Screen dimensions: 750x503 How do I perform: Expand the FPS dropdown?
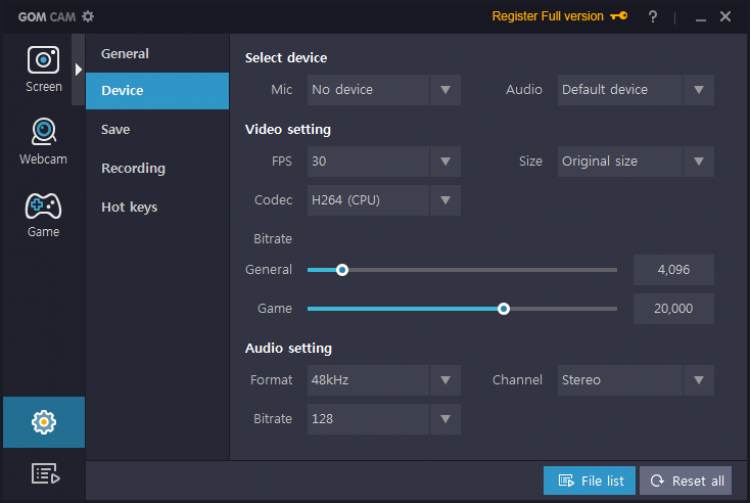(x=445, y=161)
